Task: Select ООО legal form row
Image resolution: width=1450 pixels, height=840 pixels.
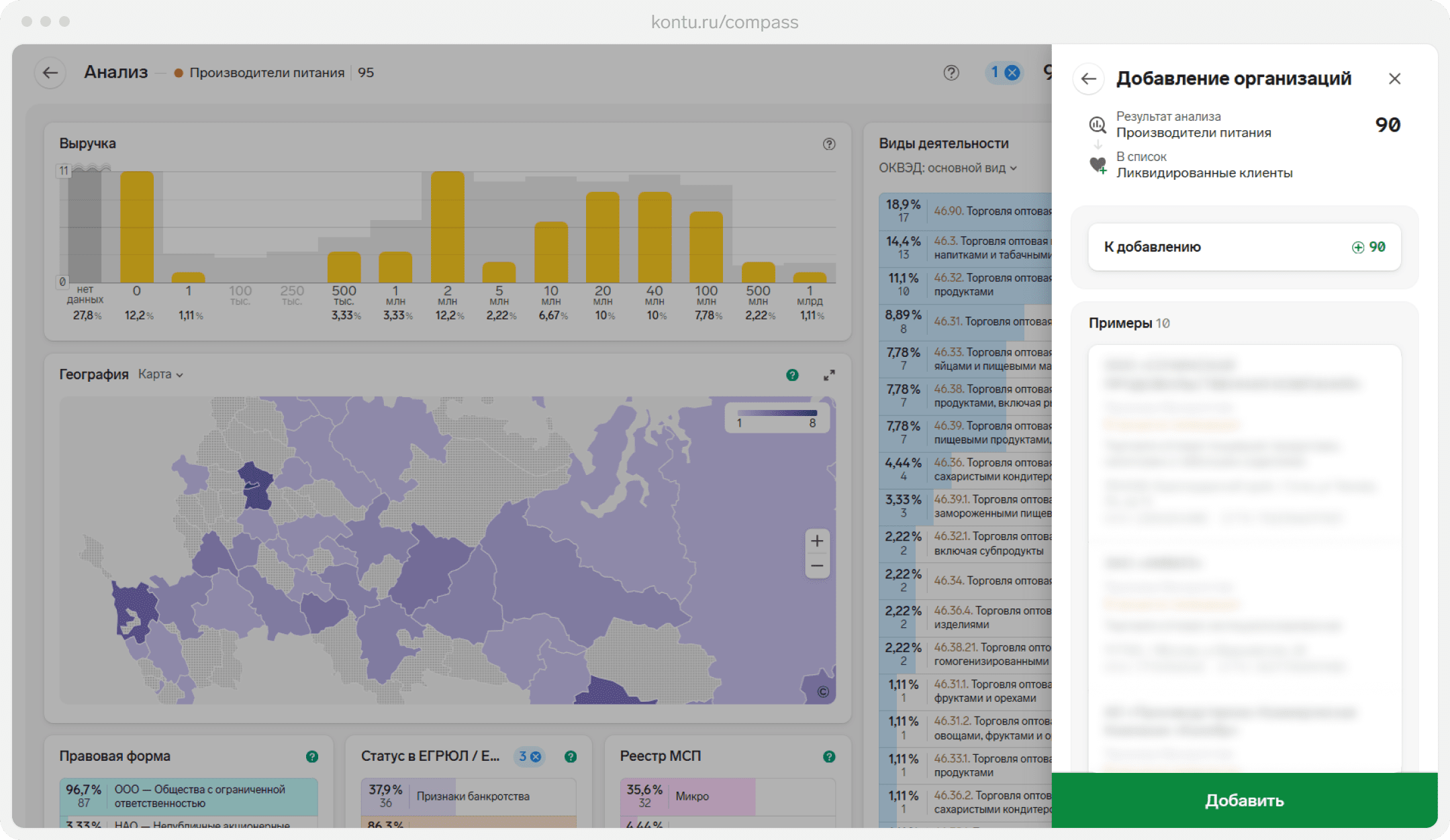Action: click(189, 796)
